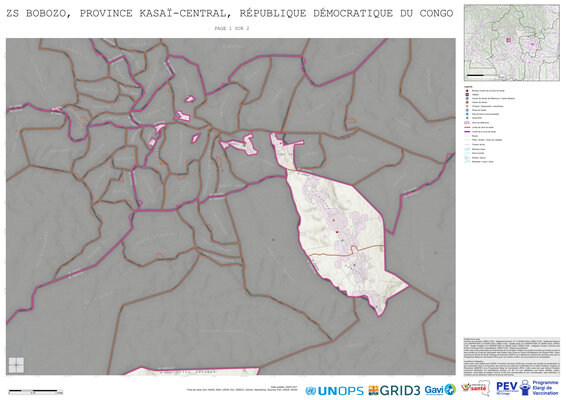Click the orange health area boundary swatch
The height and width of the screenshot is (400, 566).
coord(467,127)
